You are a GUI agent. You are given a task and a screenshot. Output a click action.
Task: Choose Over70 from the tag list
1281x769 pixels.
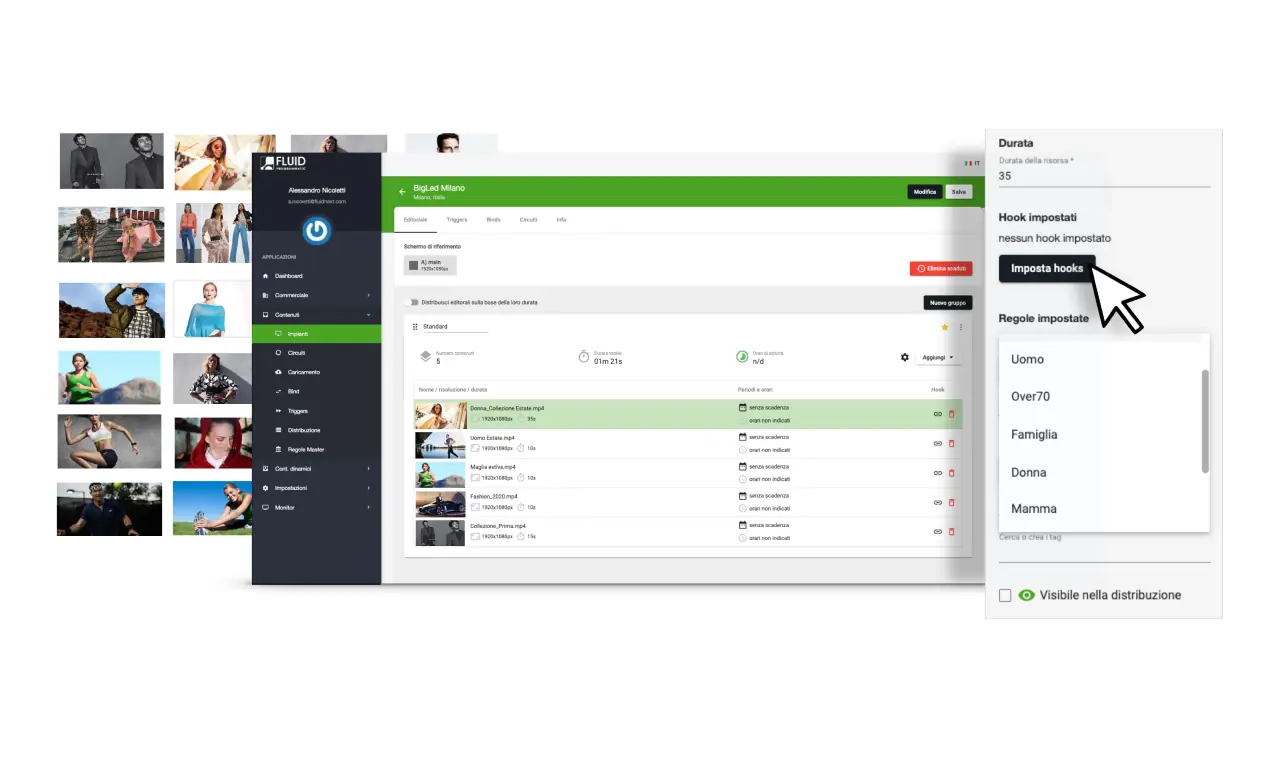point(1100,397)
